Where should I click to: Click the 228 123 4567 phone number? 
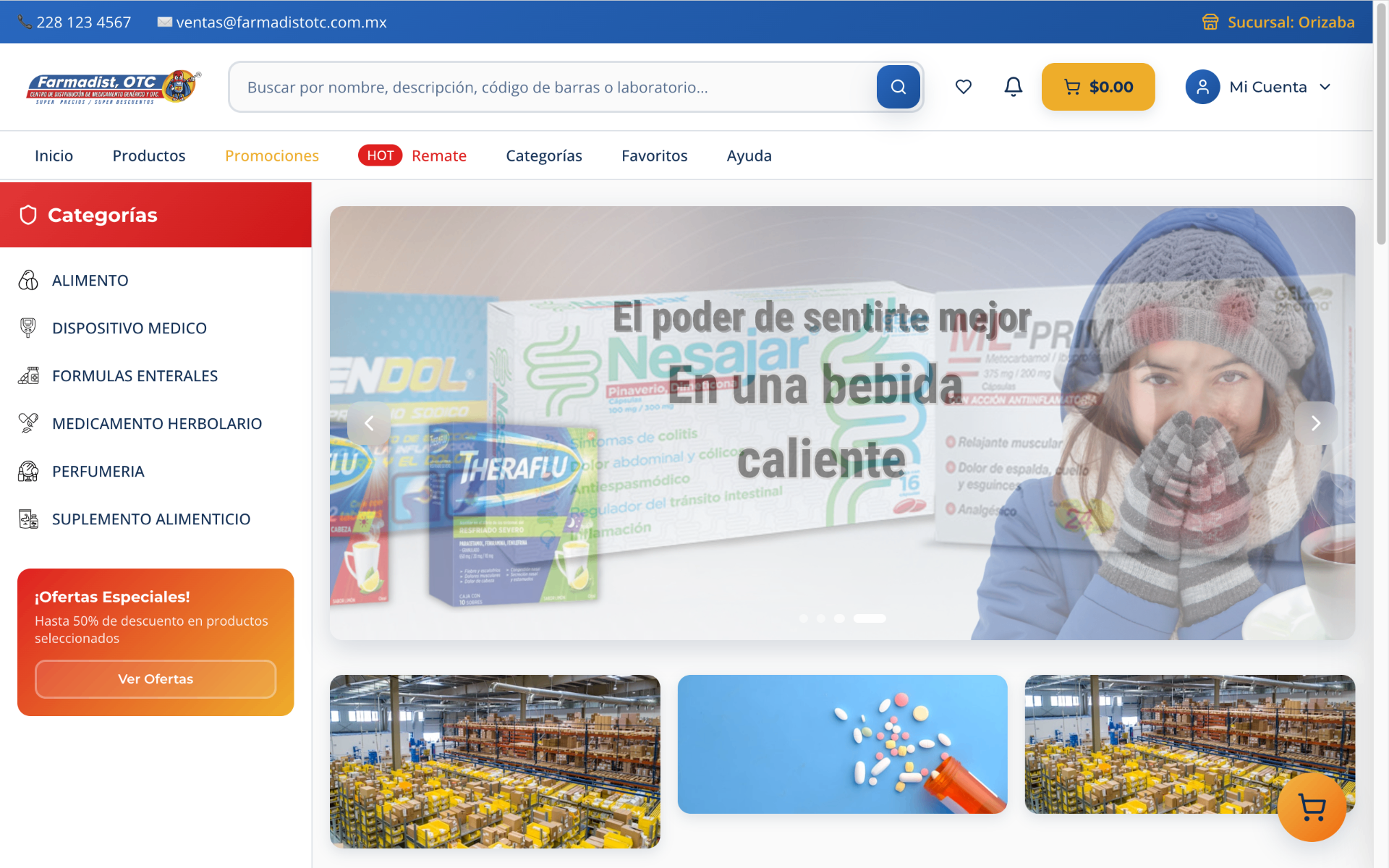tap(84, 22)
